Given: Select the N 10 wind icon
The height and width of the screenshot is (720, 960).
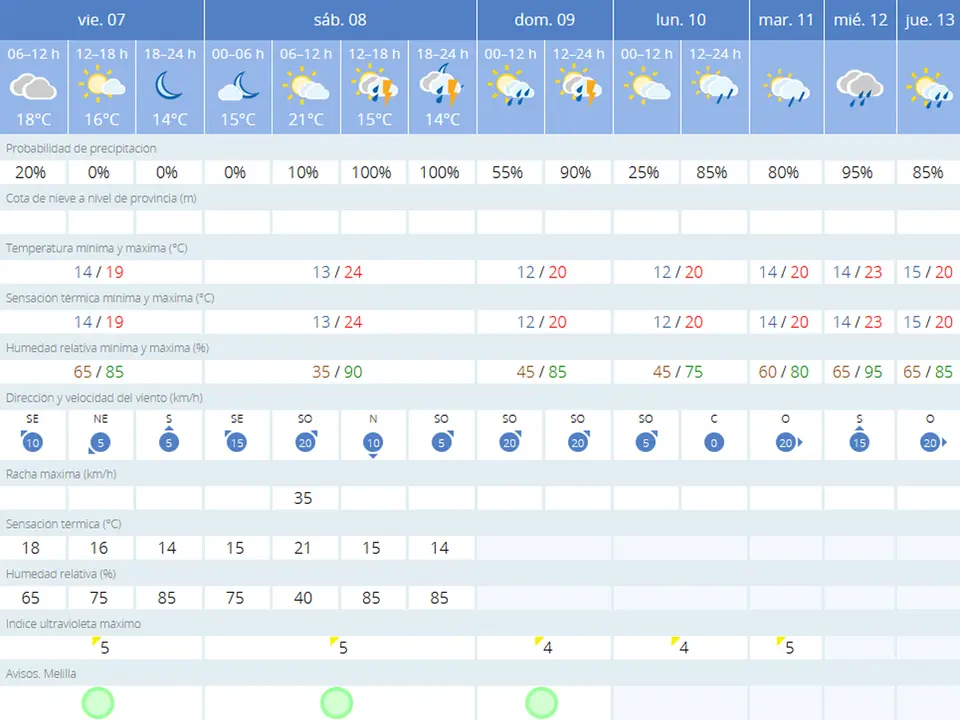Looking at the screenshot, I should (373, 444).
